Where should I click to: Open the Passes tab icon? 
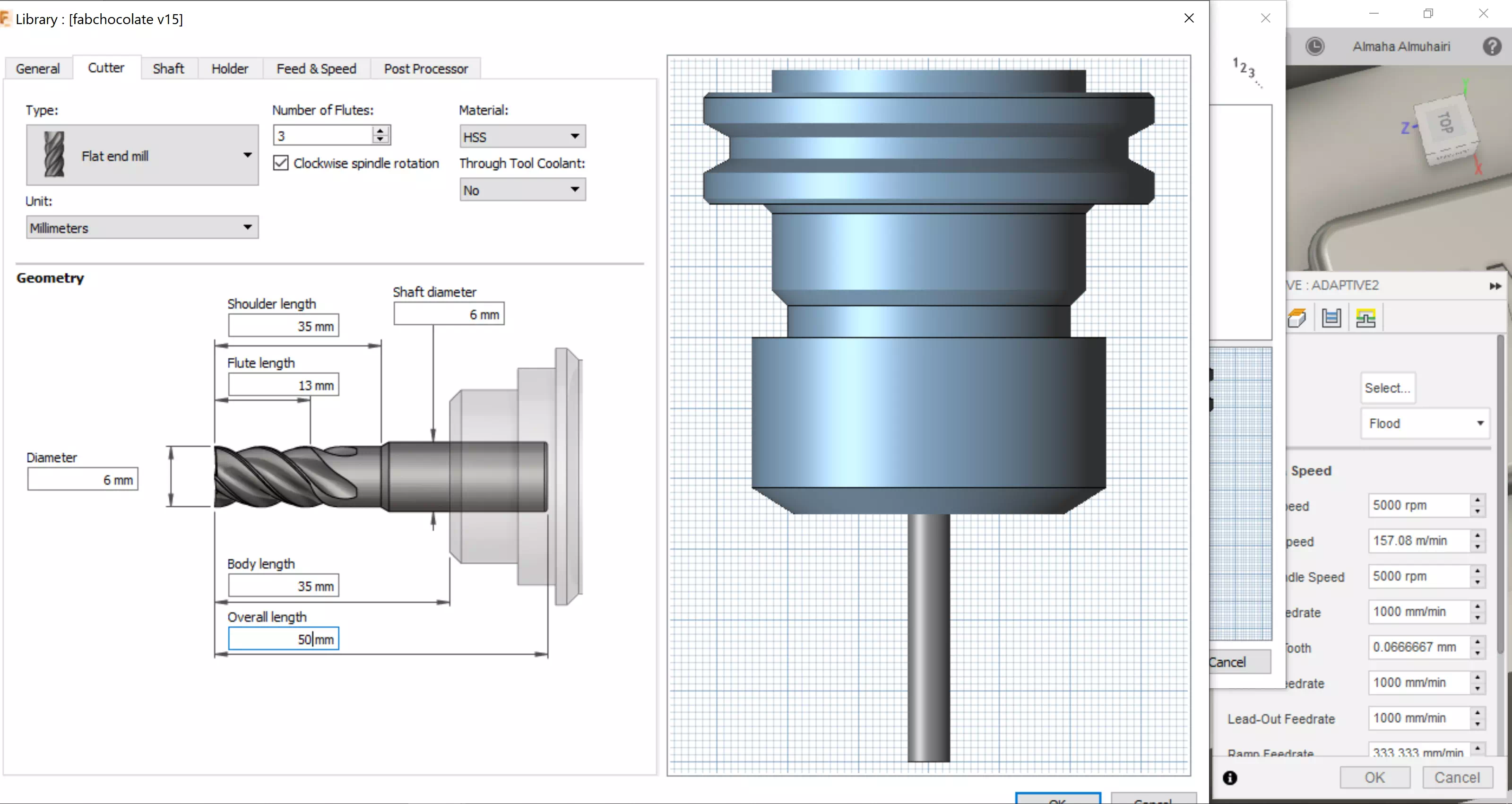tap(1366, 318)
